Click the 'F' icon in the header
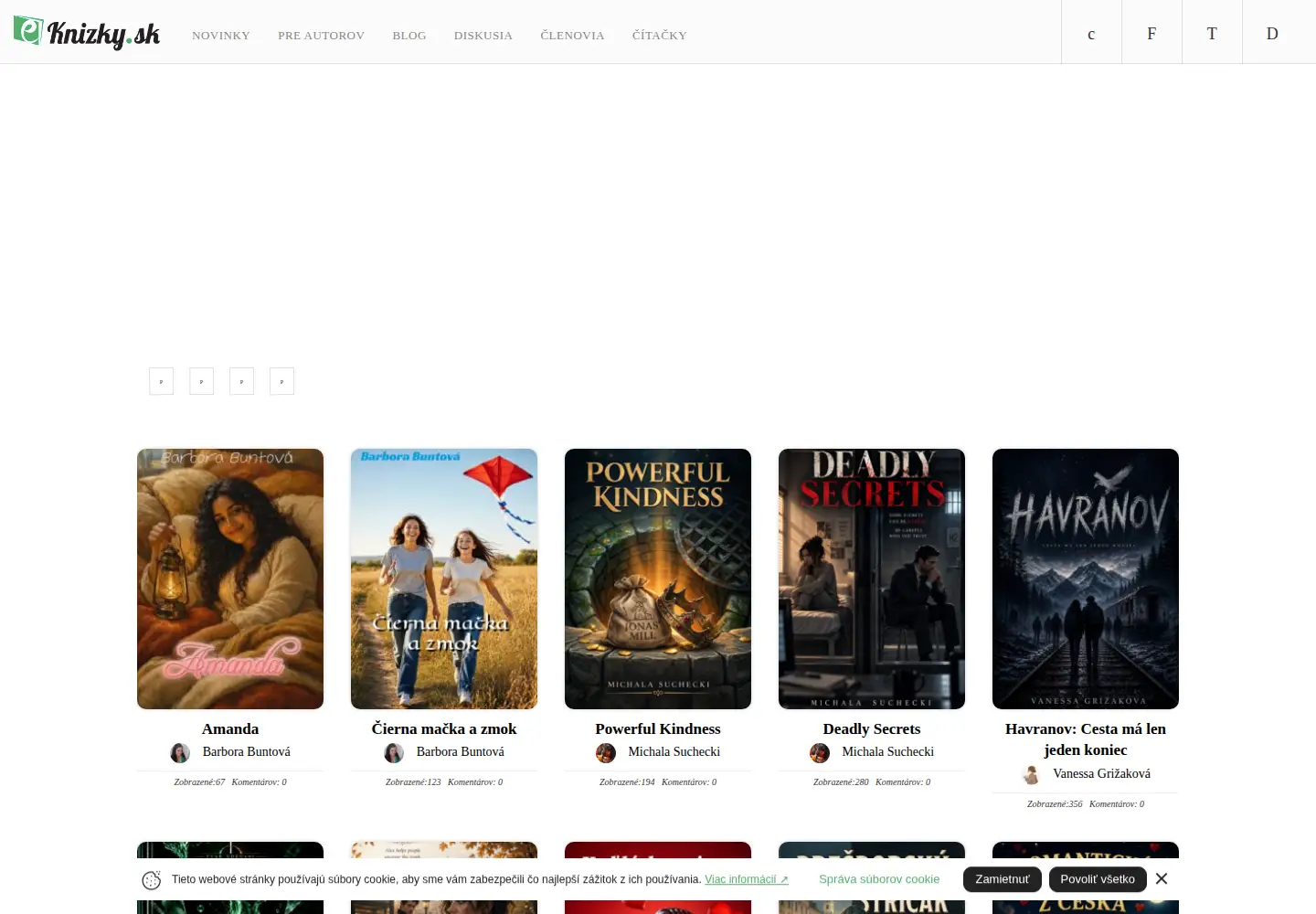This screenshot has width=1316, height=914. (x=1151, y=33)
